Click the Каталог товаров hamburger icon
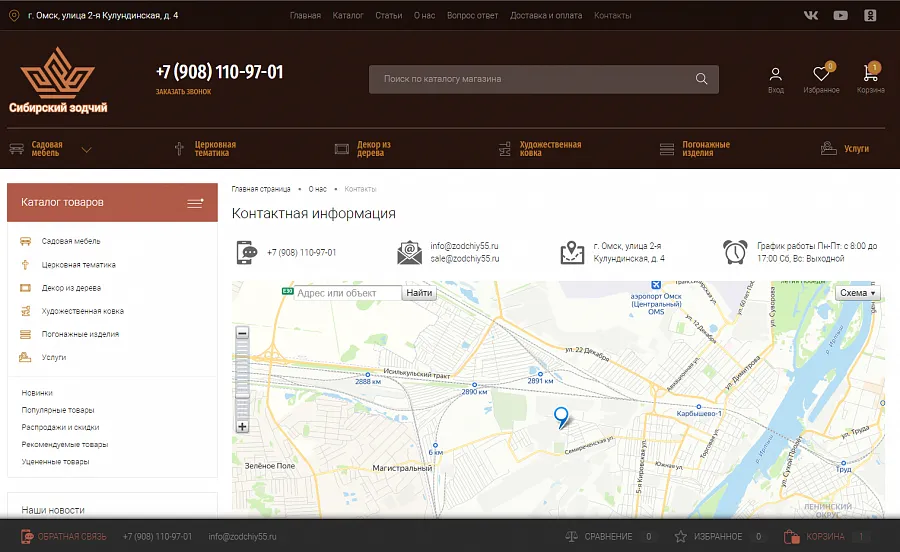 (x=195, y=203)
